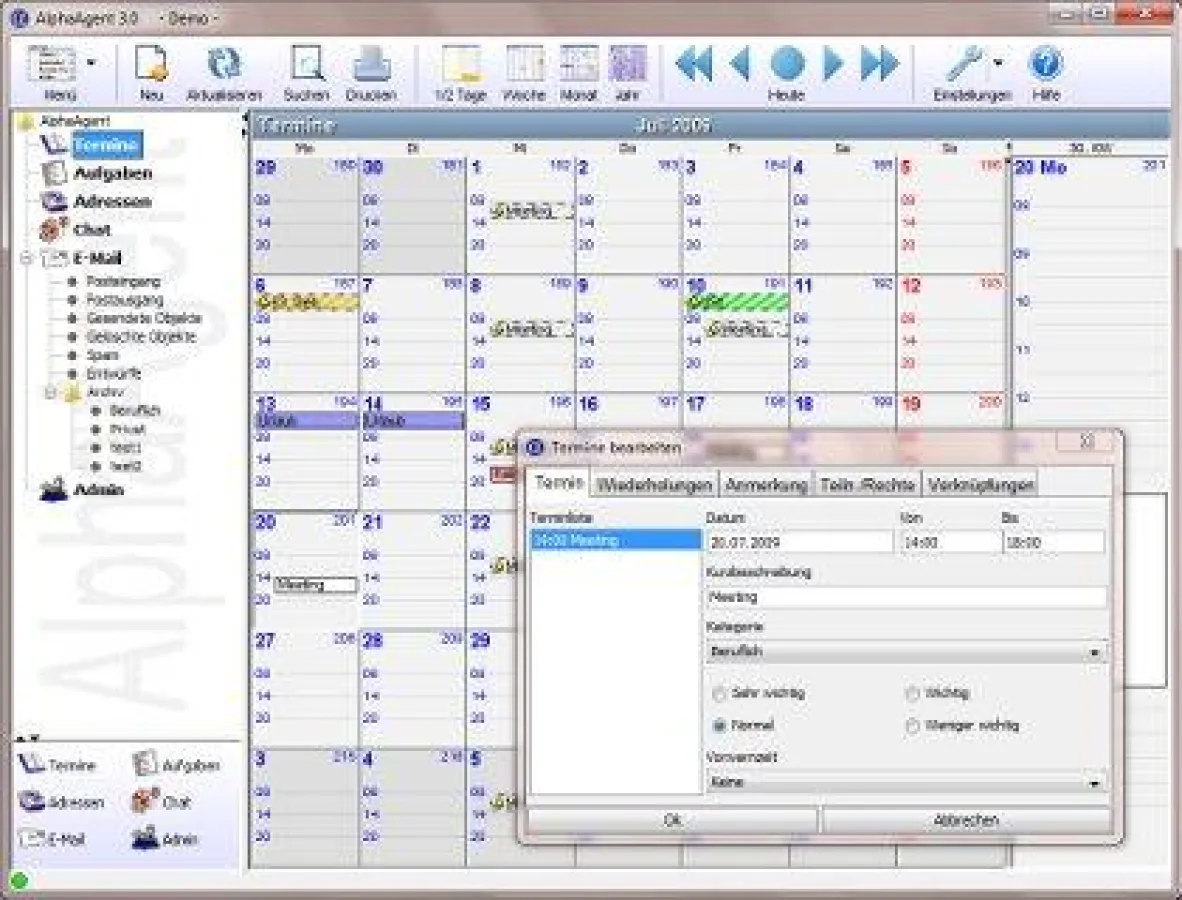The image size is (1182, 900).
Task: Open the Einstellungen dropdown arrow
Action: coord(998,64)
